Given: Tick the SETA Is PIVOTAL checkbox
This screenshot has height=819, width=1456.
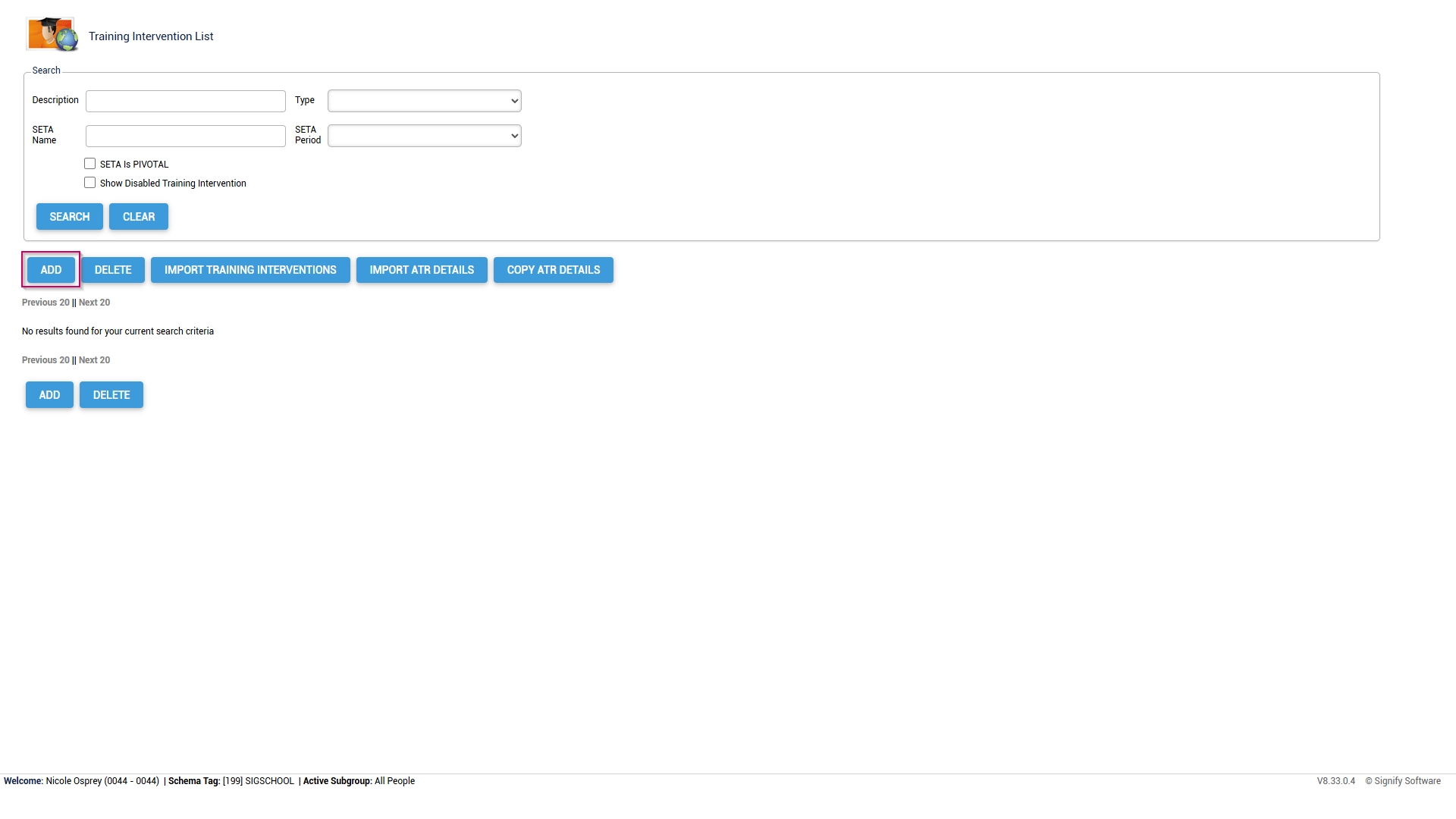Looking at the screenshot, I should point(89,164).
